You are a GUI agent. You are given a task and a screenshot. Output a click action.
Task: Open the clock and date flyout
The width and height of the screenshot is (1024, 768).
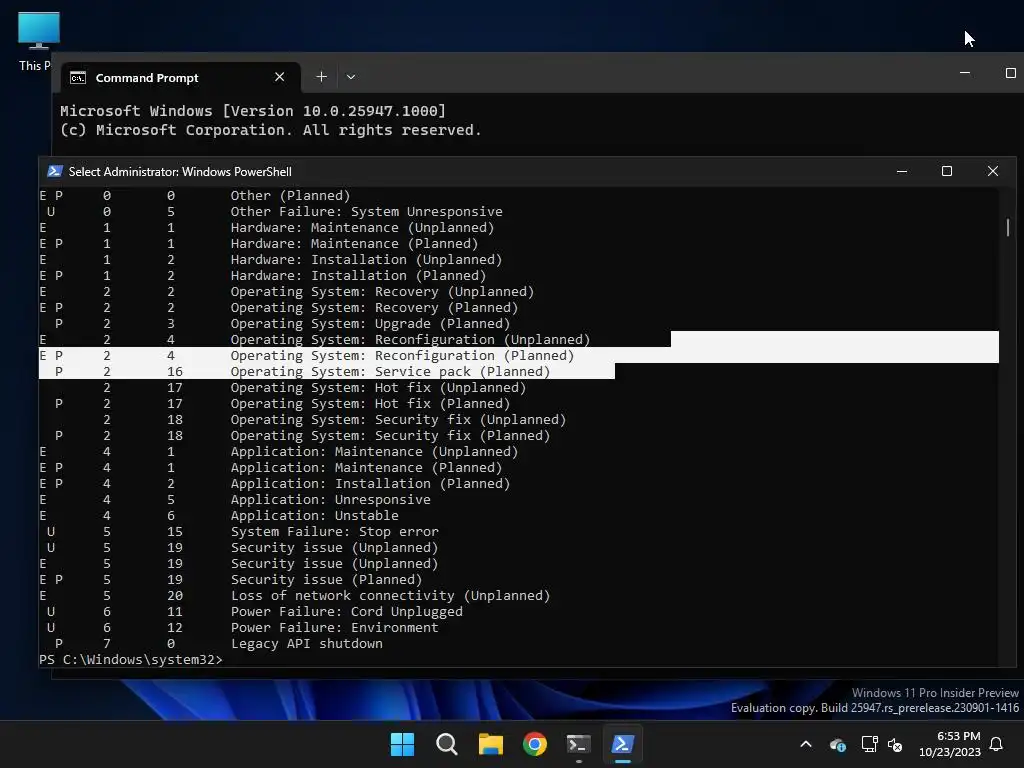(x=950, y=744)
